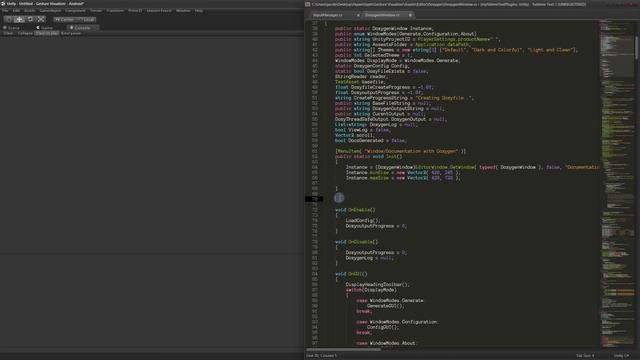Click 'void OnEnable()' in the code
This screenshot has width=640, height=360.
click(x=355, y=210)
